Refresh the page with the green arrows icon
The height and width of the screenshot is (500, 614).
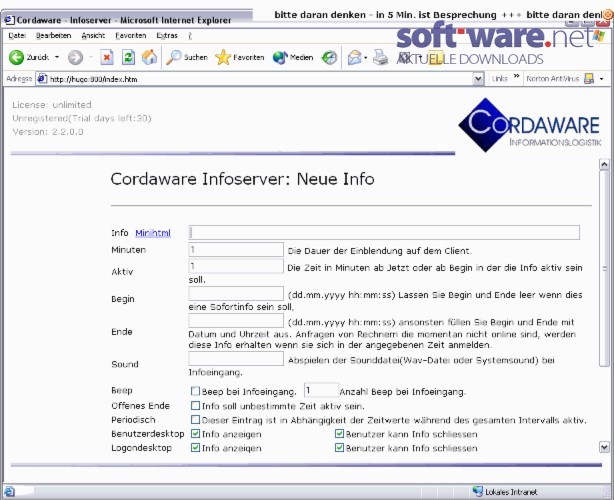(x=128, y=58)
